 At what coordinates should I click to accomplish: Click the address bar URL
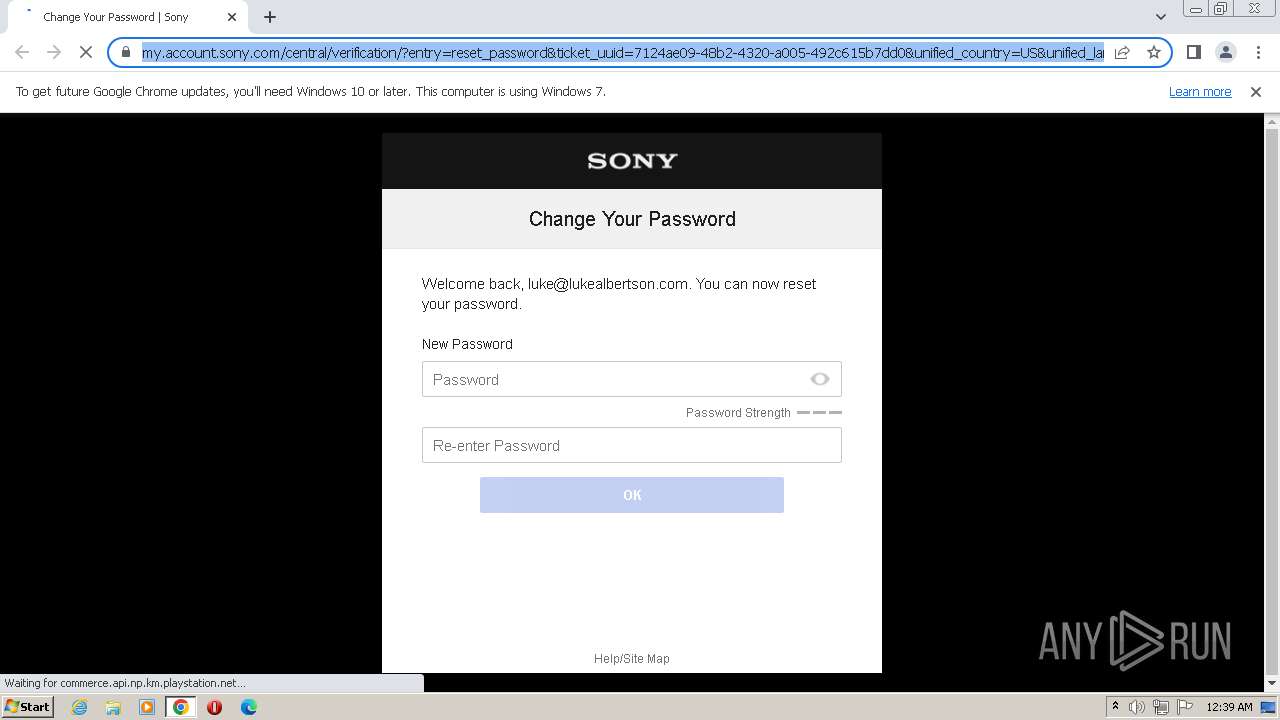[622, 52]
